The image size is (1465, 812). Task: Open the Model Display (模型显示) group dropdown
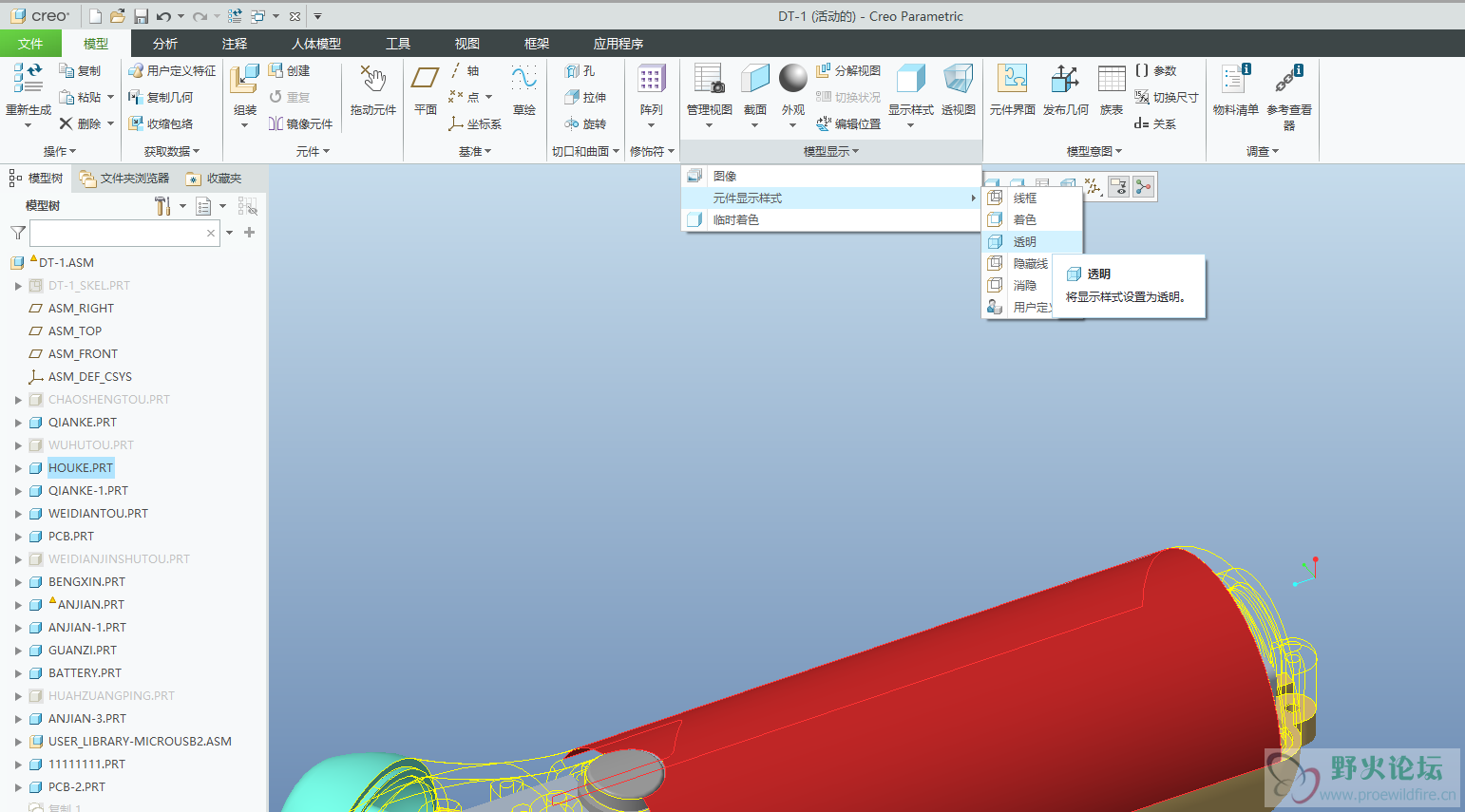(x=831, y=151)
